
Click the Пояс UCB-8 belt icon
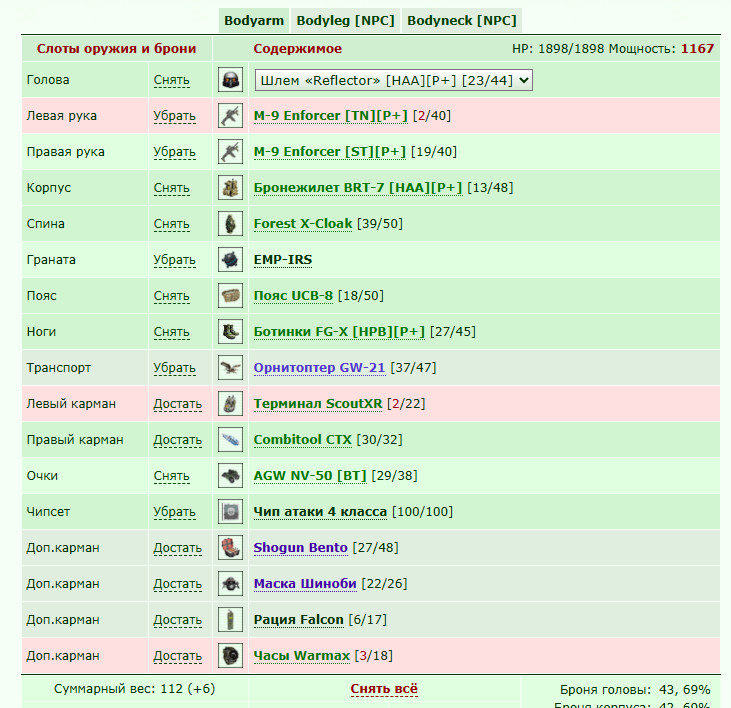(230, 296)
